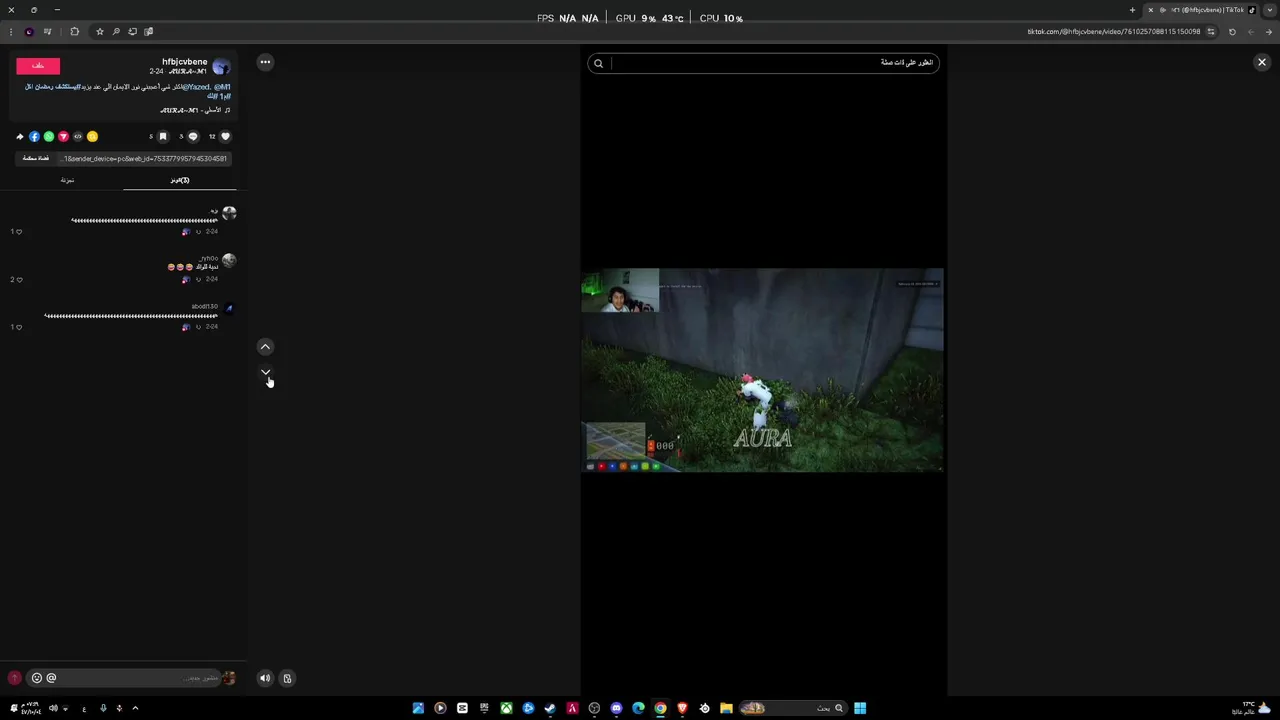Open the extensions puzzle icon in toolbar
This screenshot has height=720, width=1280.
pyautogui.click(x=74, y=32)
